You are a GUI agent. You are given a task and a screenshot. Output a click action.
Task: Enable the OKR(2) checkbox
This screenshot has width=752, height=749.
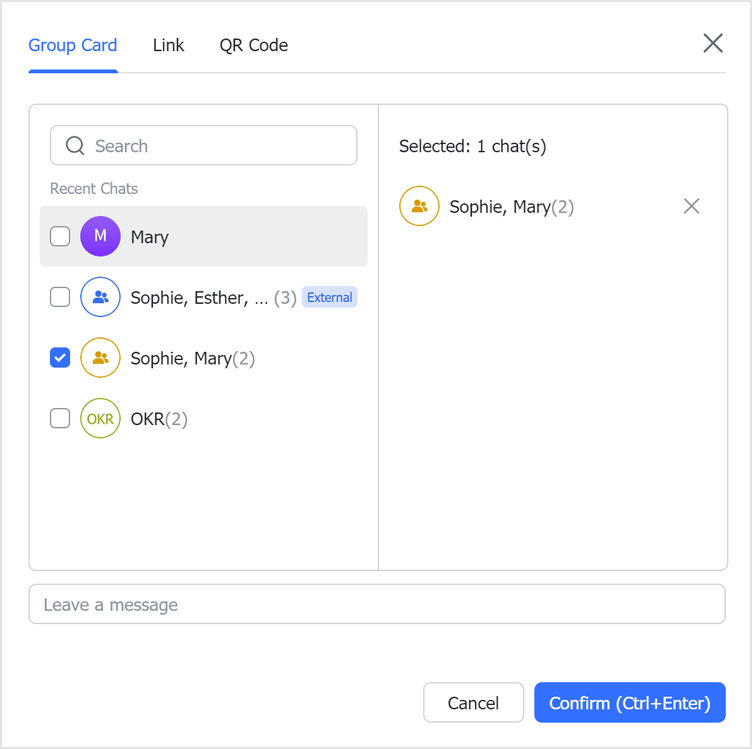tap(60, 419)
